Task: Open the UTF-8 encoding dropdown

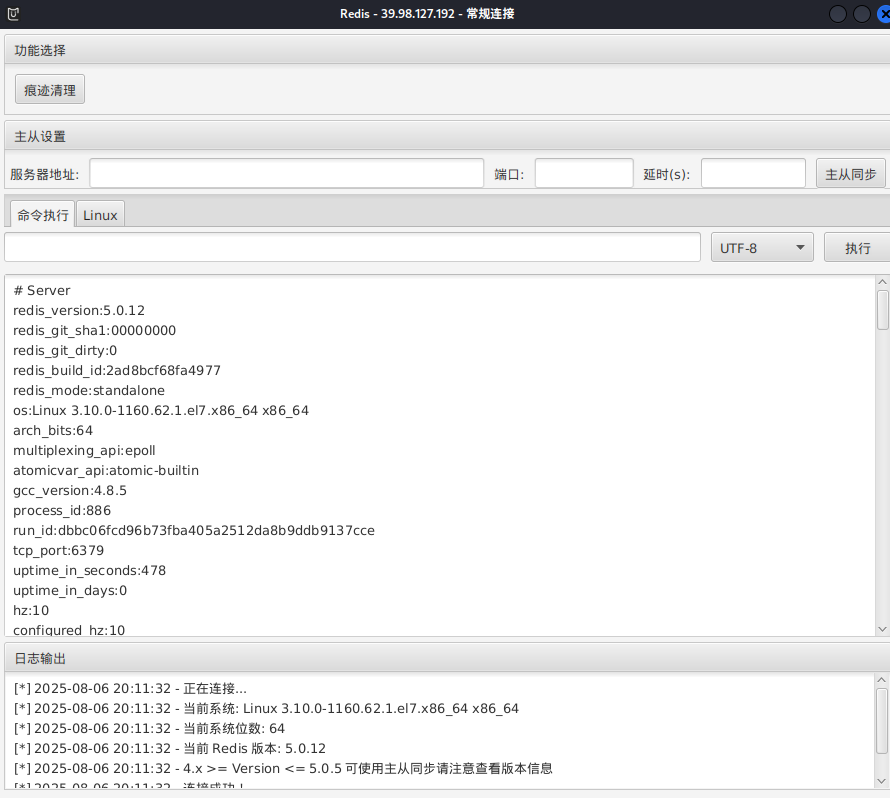Action: pyautogui.click(x=762, y=247)
